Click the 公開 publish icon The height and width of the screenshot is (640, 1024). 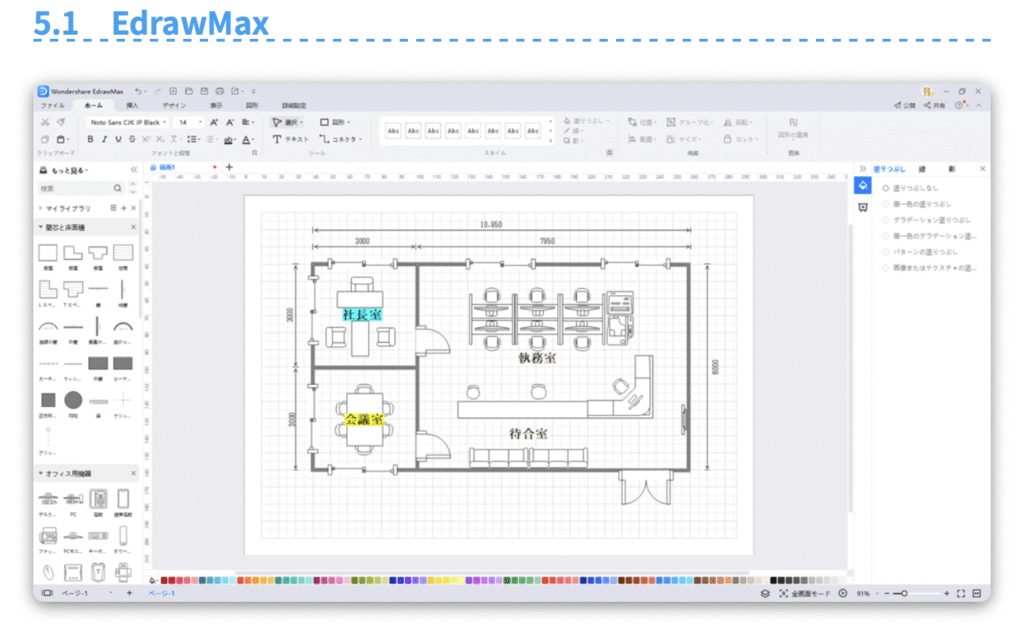point(904,105)
